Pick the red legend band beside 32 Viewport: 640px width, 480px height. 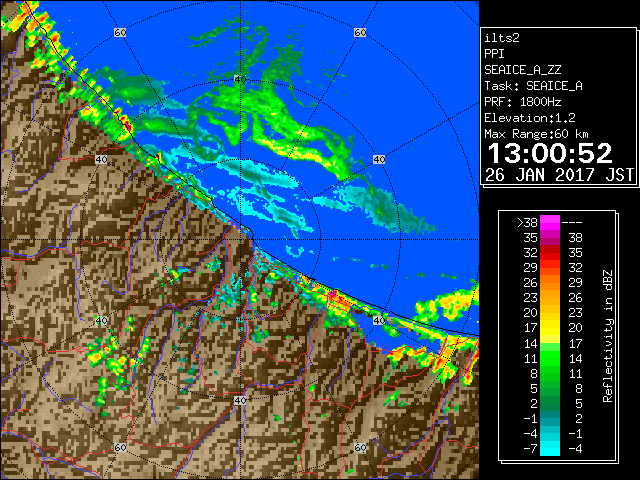click(550, 253)
